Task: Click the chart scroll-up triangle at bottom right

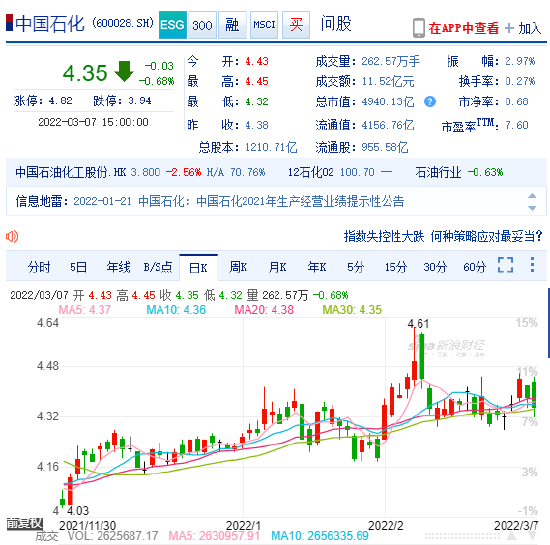Action: click(511, 536)
